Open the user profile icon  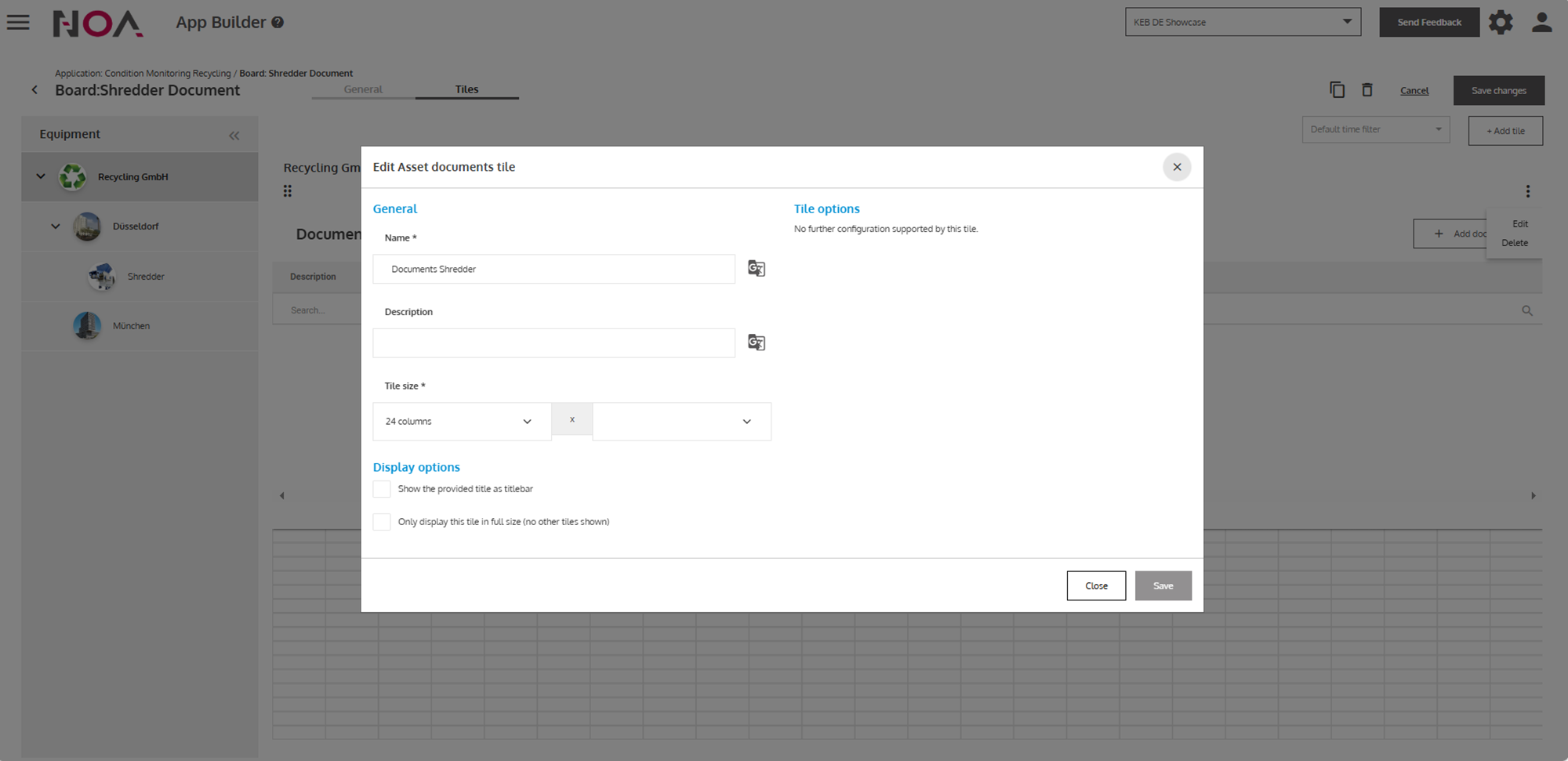1541,22
